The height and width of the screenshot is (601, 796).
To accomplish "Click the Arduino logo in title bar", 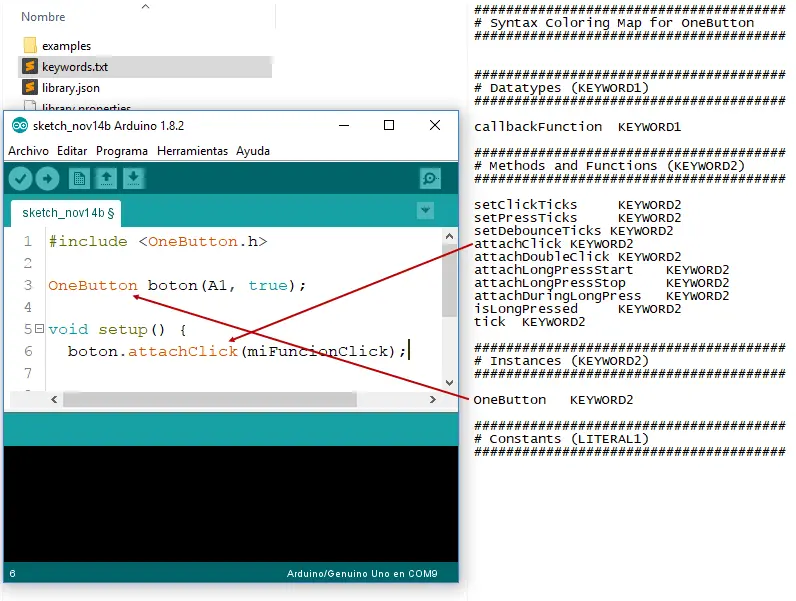I will pyautogui.click(x=19, y=126).
